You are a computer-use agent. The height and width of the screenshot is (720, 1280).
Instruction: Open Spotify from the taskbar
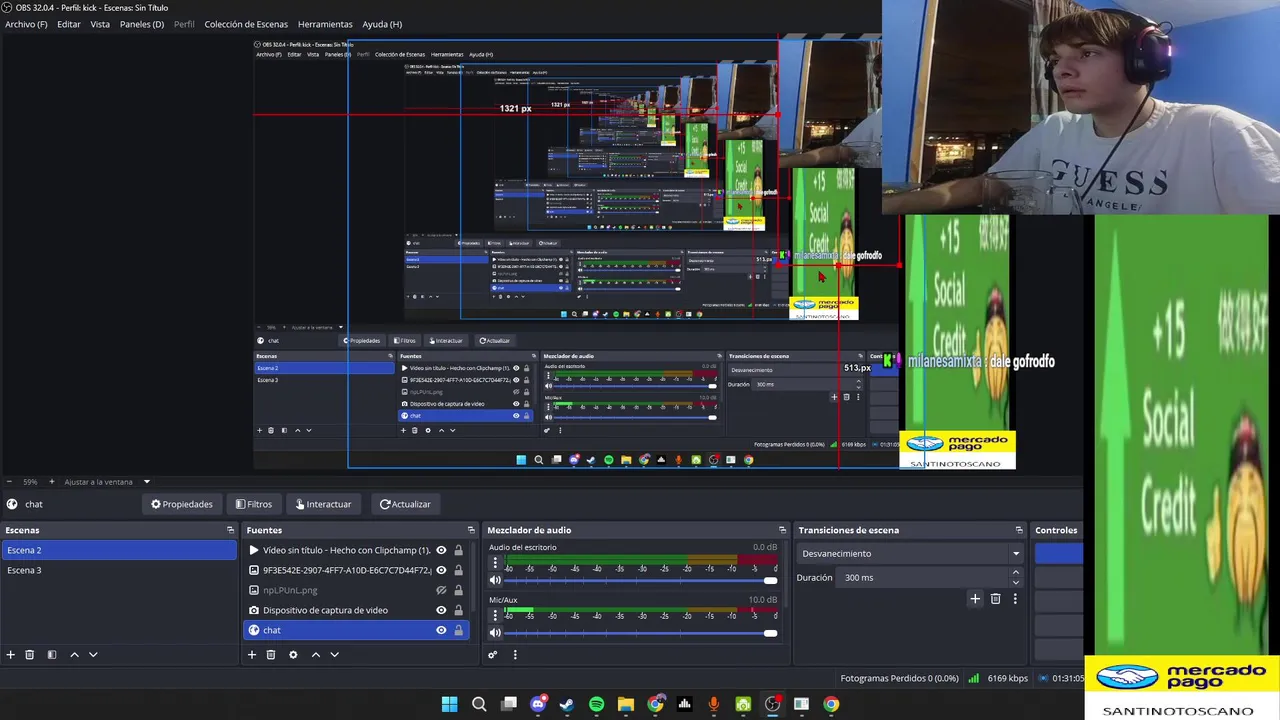(x=597, y=704)
